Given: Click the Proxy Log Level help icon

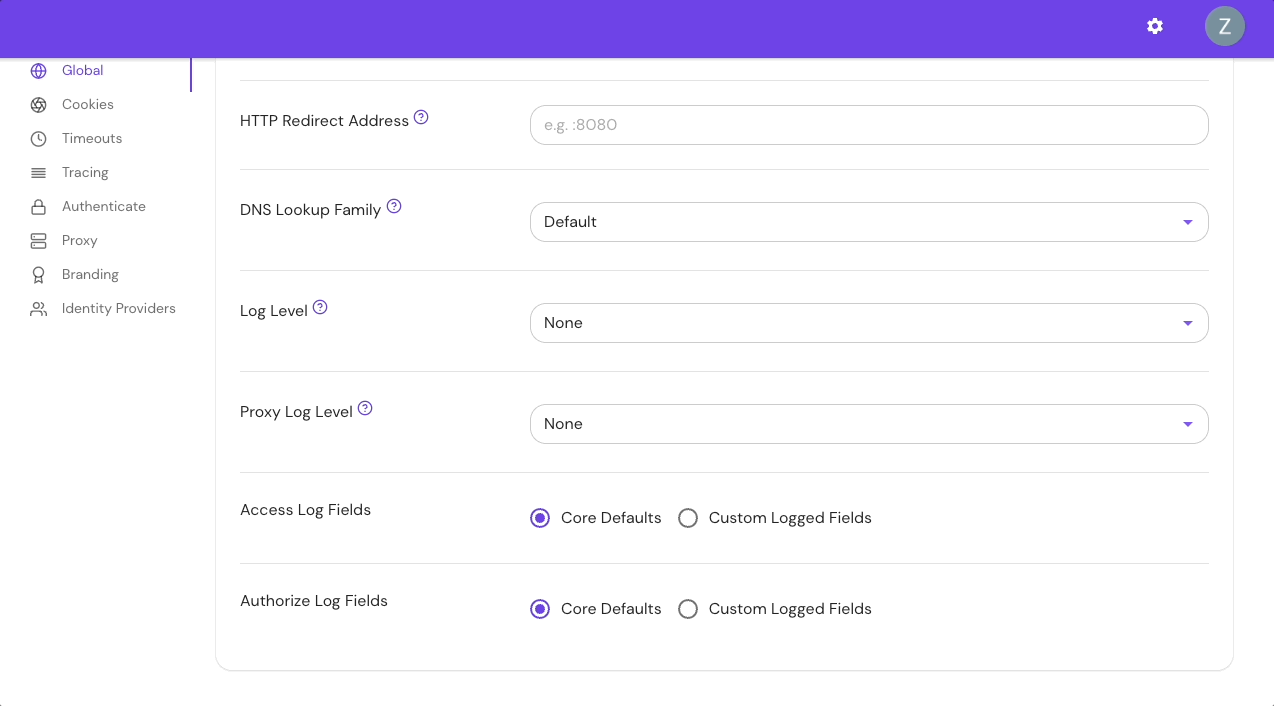Looking at the screenshot, I should pyautogui.click(x=365, y=408).
